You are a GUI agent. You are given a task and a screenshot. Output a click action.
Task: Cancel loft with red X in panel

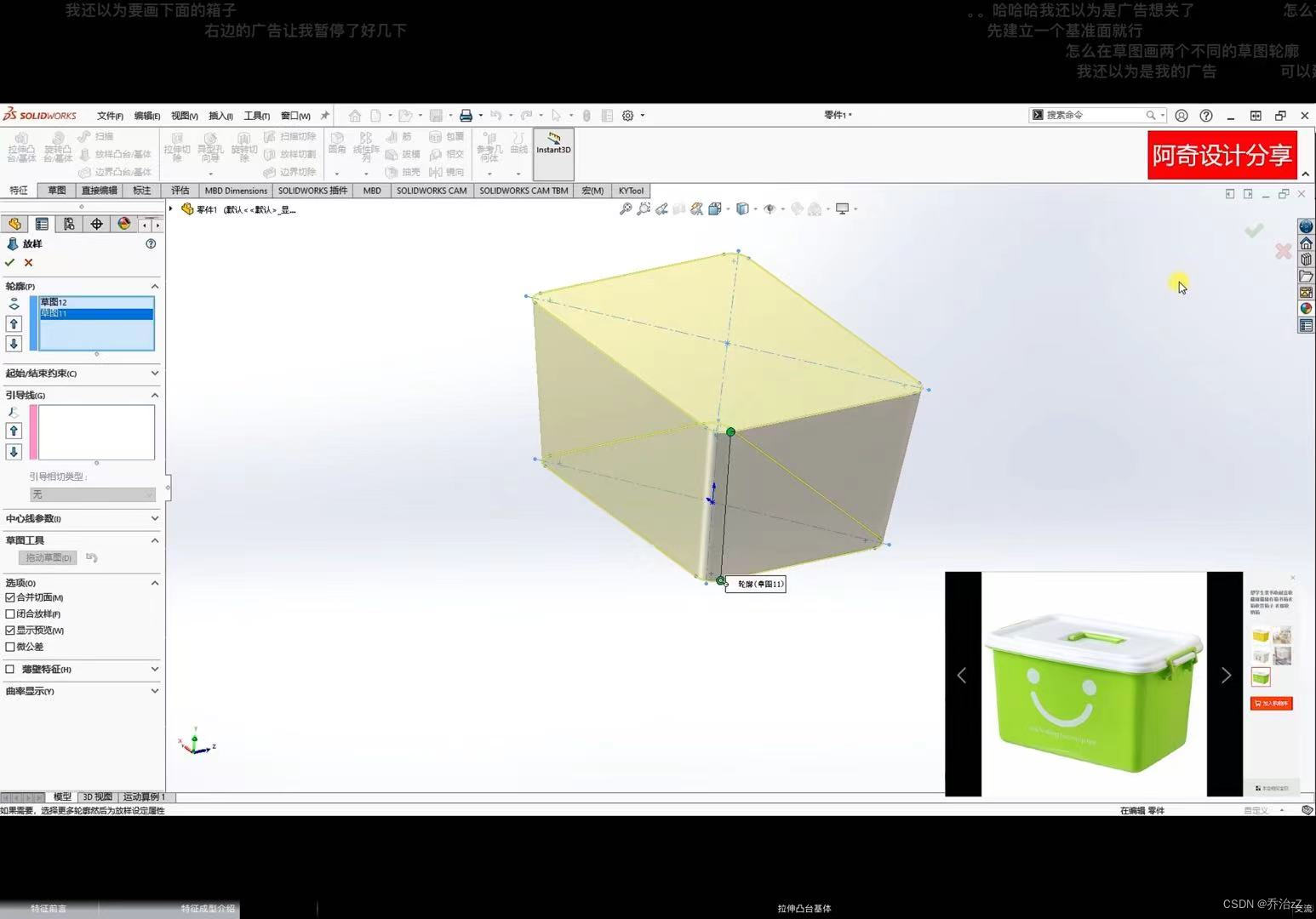point(29,263)
